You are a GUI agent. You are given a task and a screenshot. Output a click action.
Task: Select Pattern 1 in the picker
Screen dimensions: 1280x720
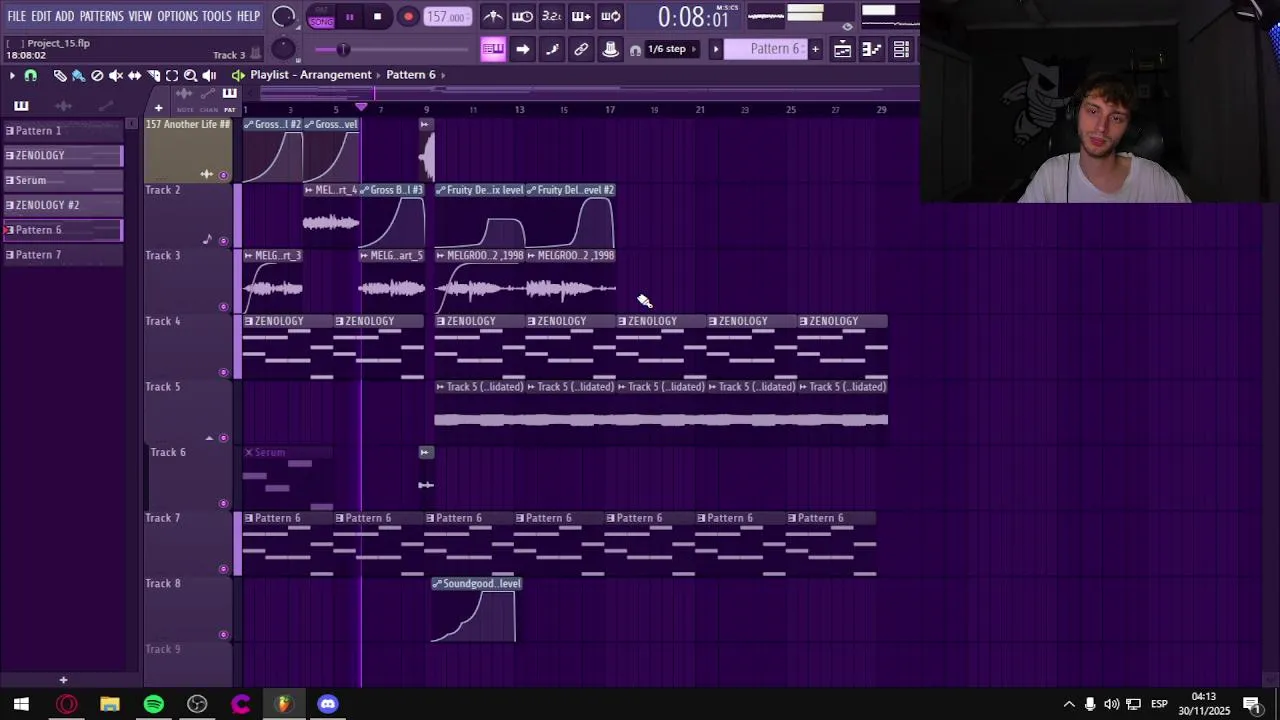[63, 131]
